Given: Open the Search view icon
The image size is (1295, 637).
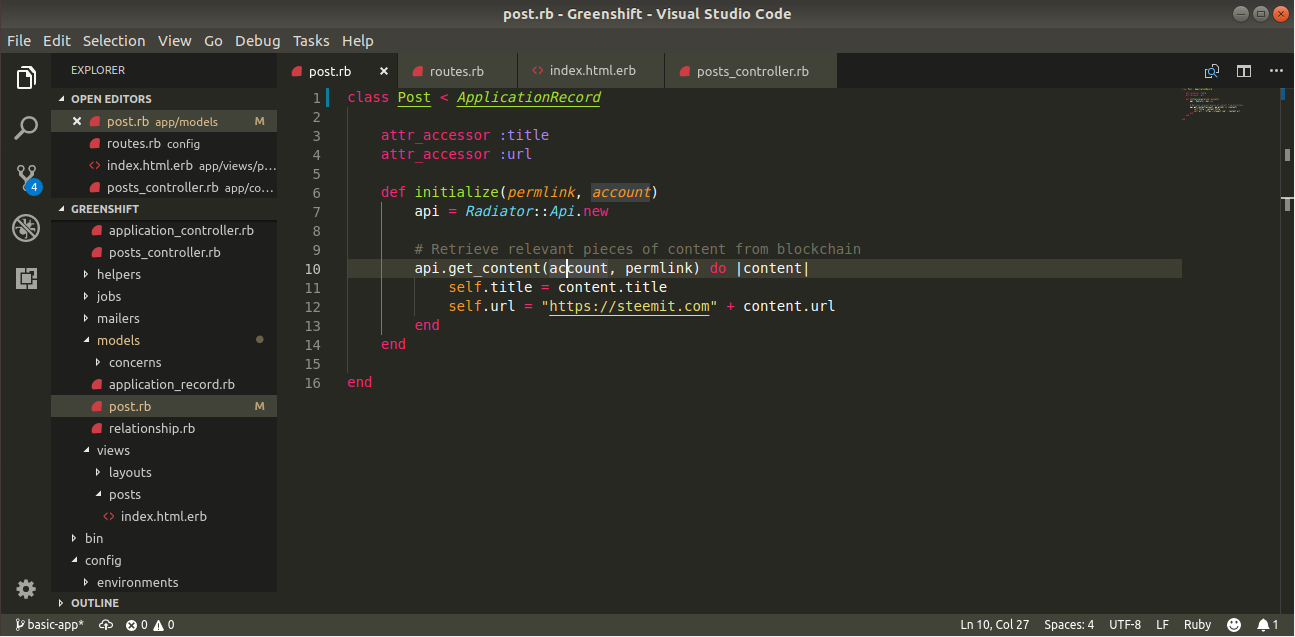Looking at the screenshot, I should [26, 127].
